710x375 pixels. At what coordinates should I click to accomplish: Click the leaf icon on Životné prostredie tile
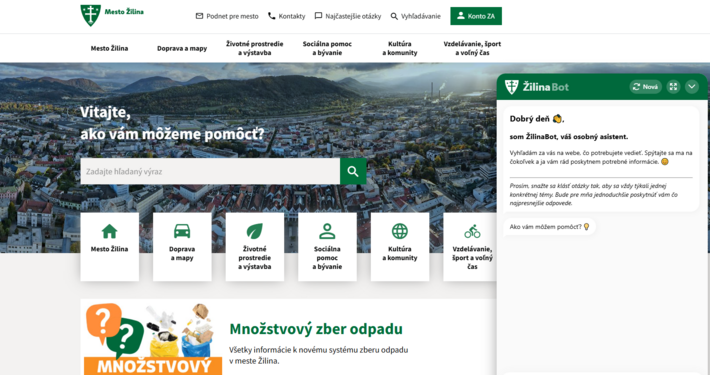coord(254,231)
